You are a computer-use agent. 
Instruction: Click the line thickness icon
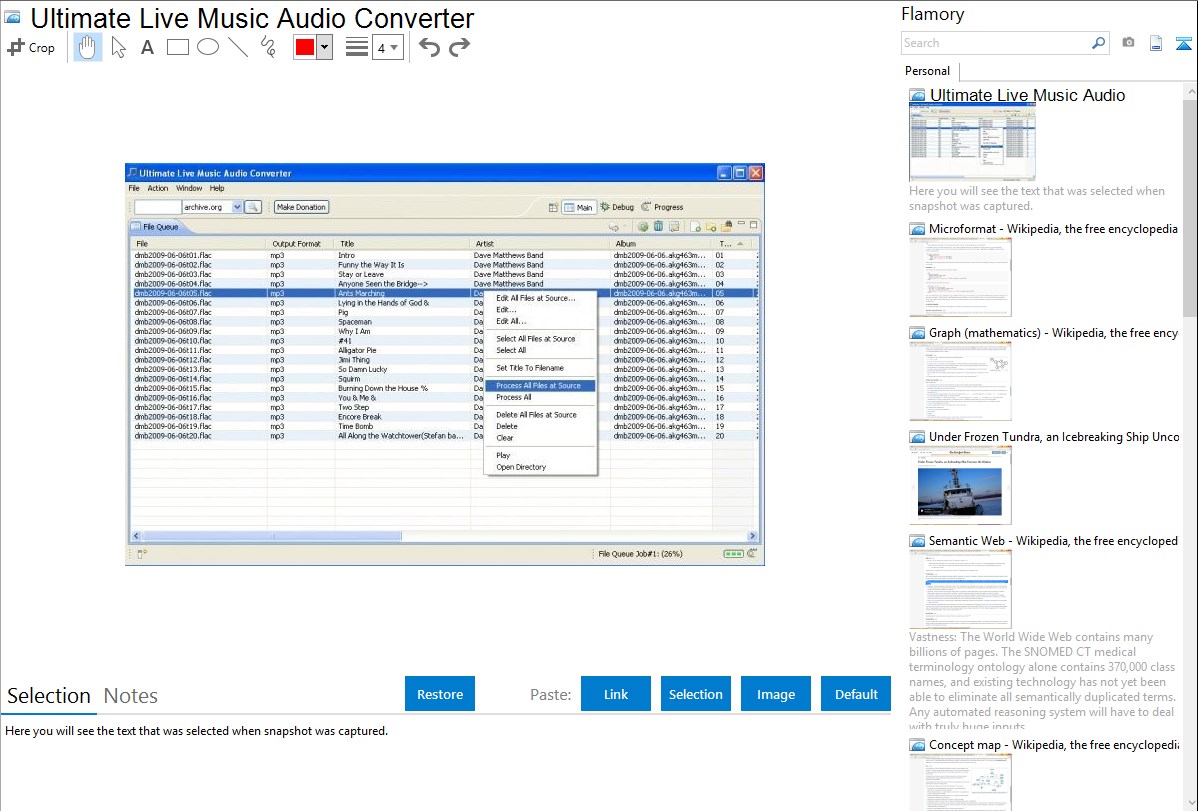356,47
